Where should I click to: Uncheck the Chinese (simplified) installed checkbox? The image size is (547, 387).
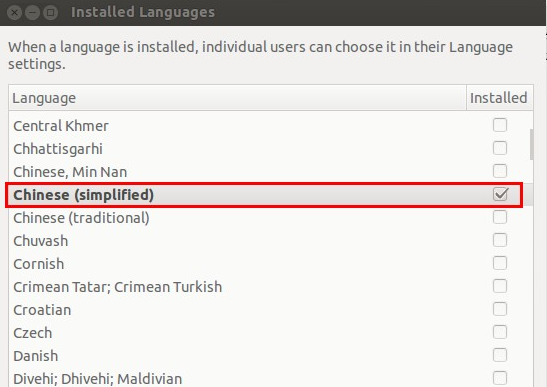coord(501,194)
